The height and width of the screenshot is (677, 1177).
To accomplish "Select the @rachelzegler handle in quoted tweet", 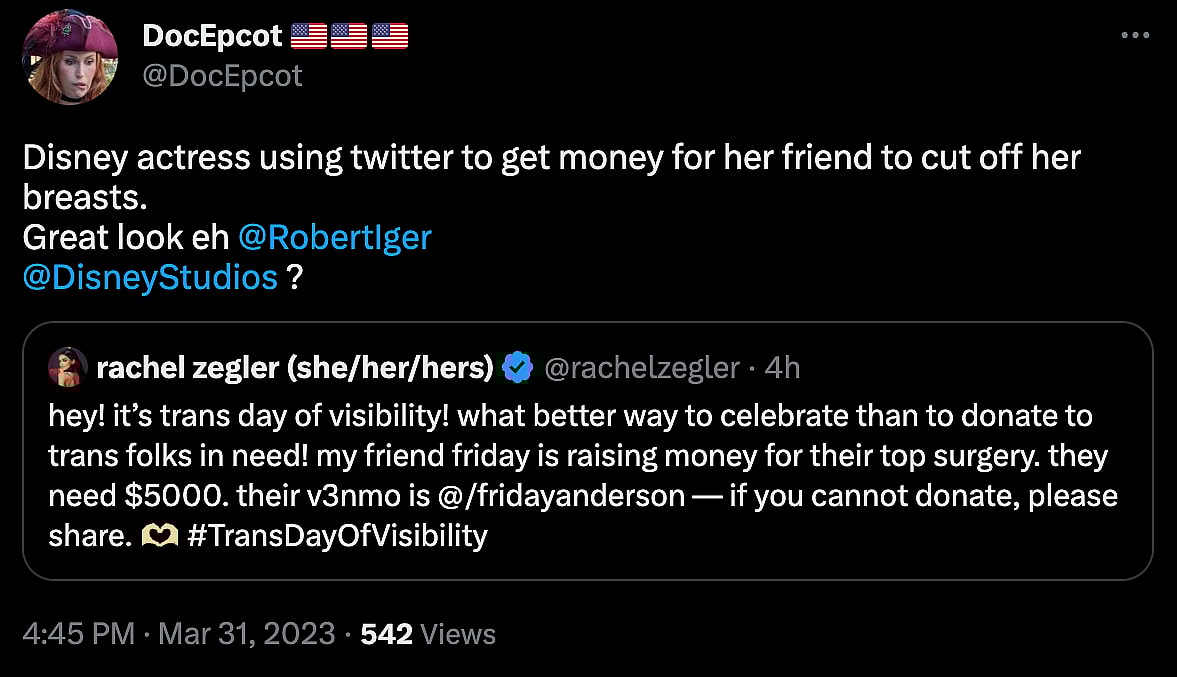I will (641, 369).
